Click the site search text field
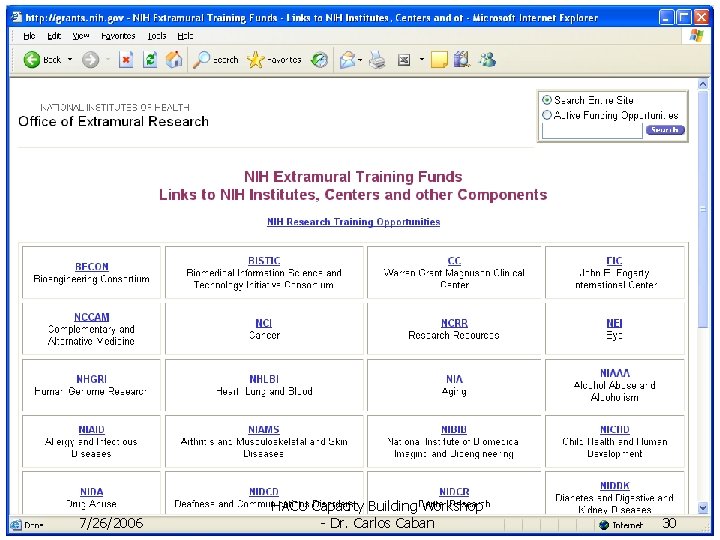 (x=592, y=131)
